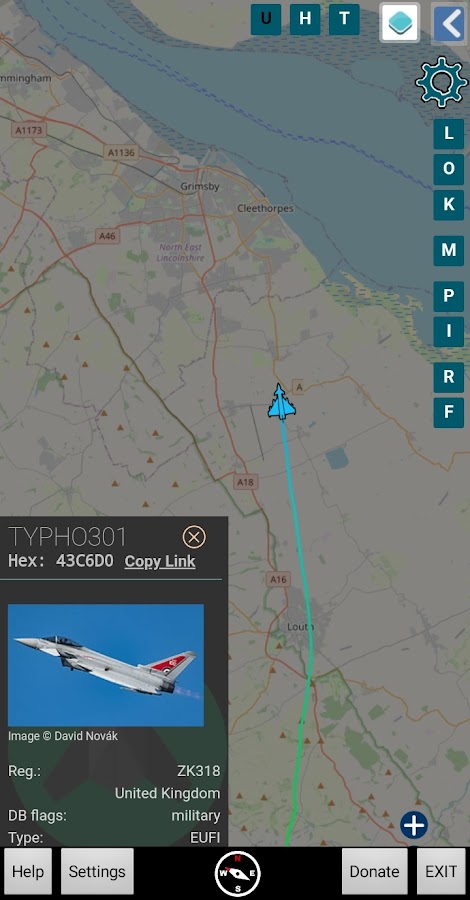Toggle the P map option button
The image size is (470, 900).
(x=449, y=297)
